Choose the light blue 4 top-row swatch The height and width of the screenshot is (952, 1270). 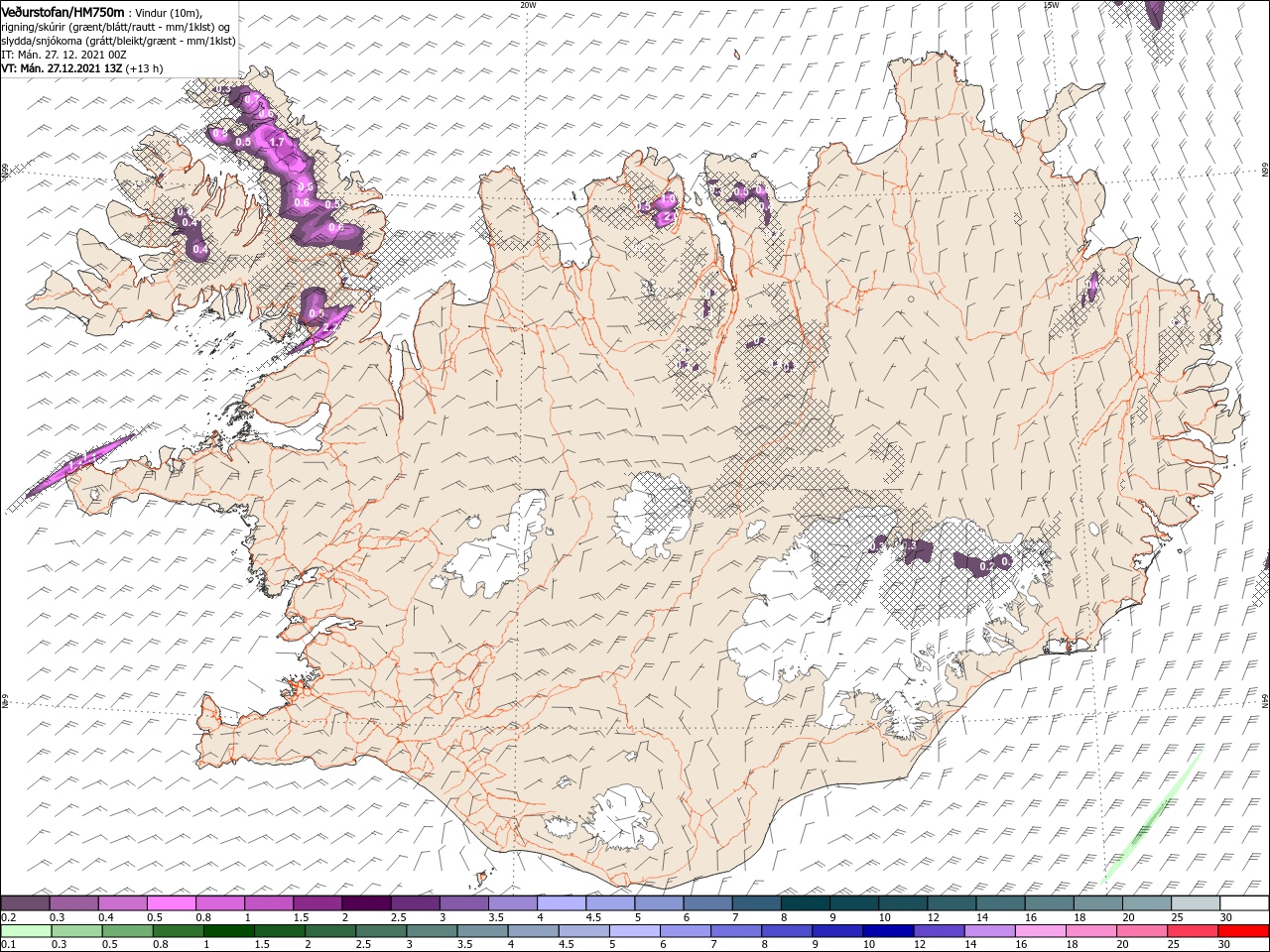(x=562, y=903)
